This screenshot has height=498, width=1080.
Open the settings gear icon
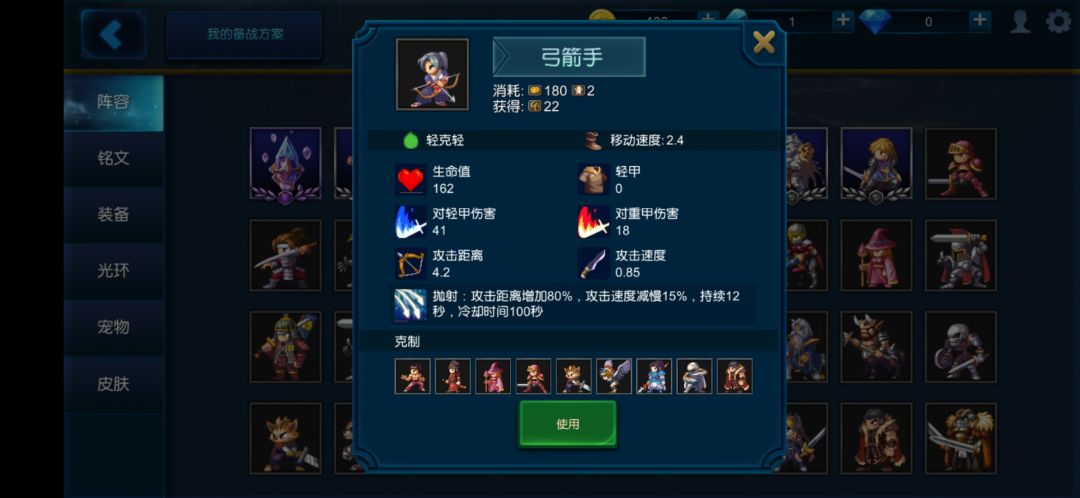(1059, 21)
